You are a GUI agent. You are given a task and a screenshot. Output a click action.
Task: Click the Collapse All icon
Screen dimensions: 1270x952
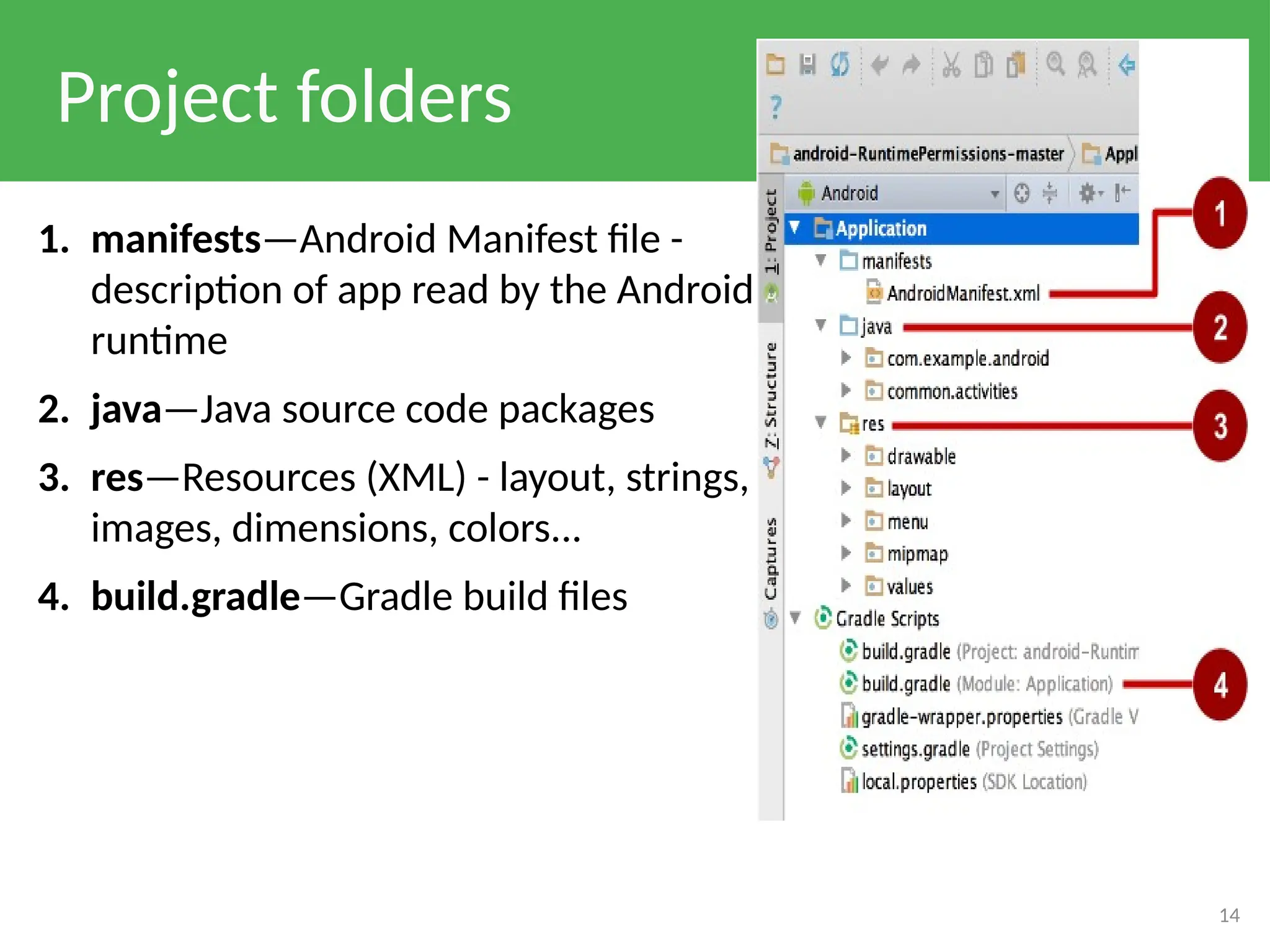click(x=1050, y=193)
